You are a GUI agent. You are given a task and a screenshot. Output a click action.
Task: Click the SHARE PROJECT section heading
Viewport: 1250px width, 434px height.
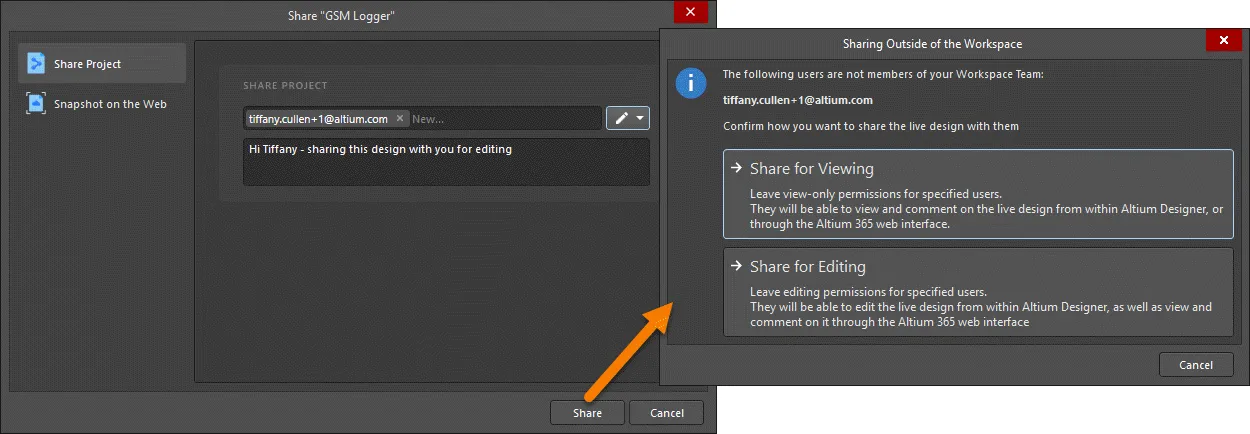tap(285, 86)
